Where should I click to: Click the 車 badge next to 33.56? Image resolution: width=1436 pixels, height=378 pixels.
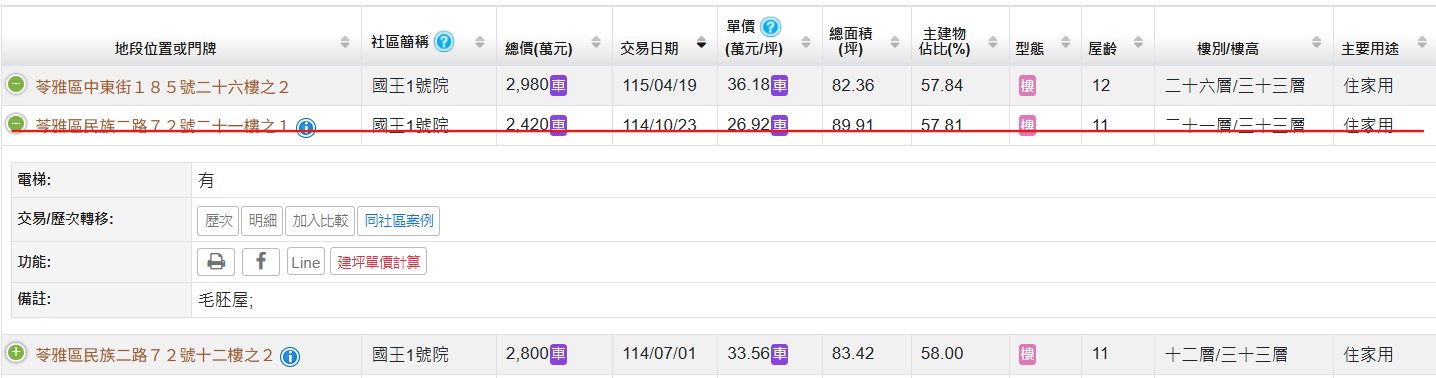(779, 354)
